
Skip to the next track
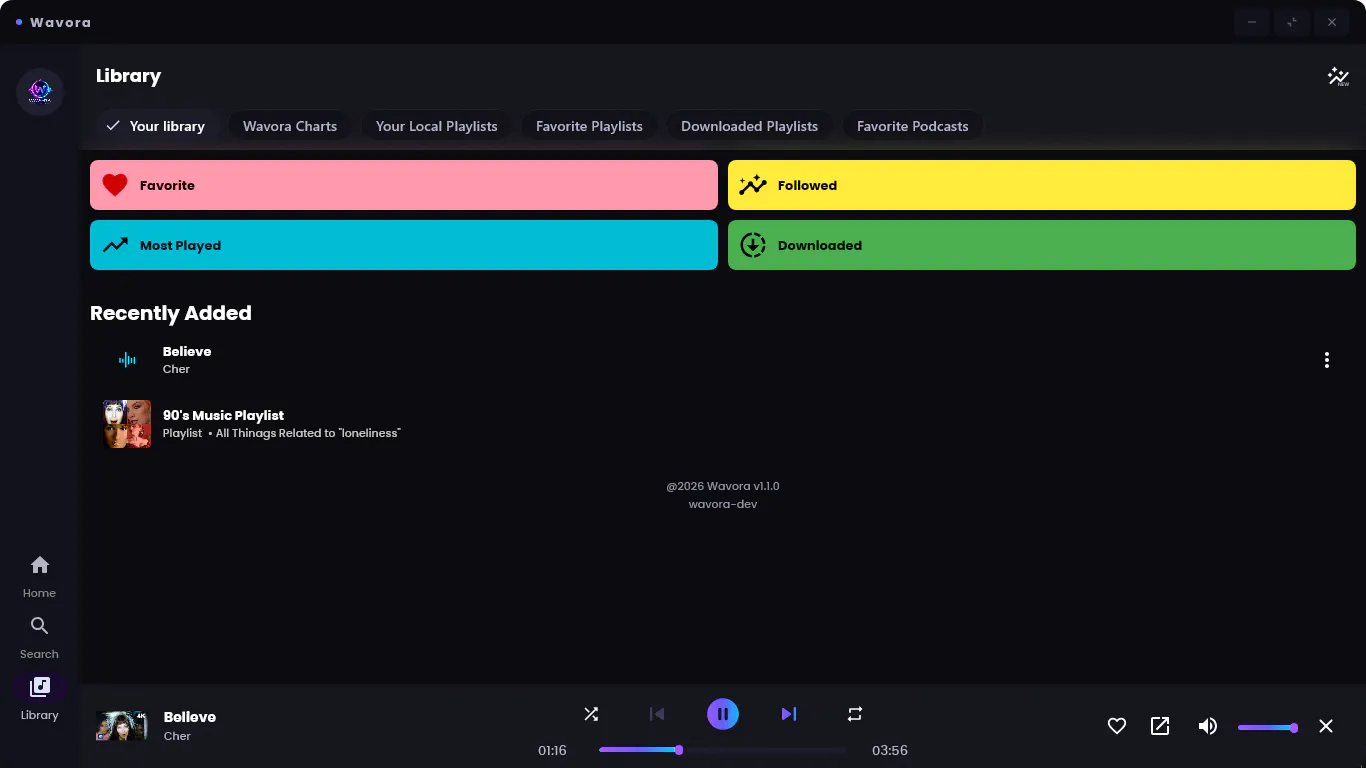click(x=789, y=714)
